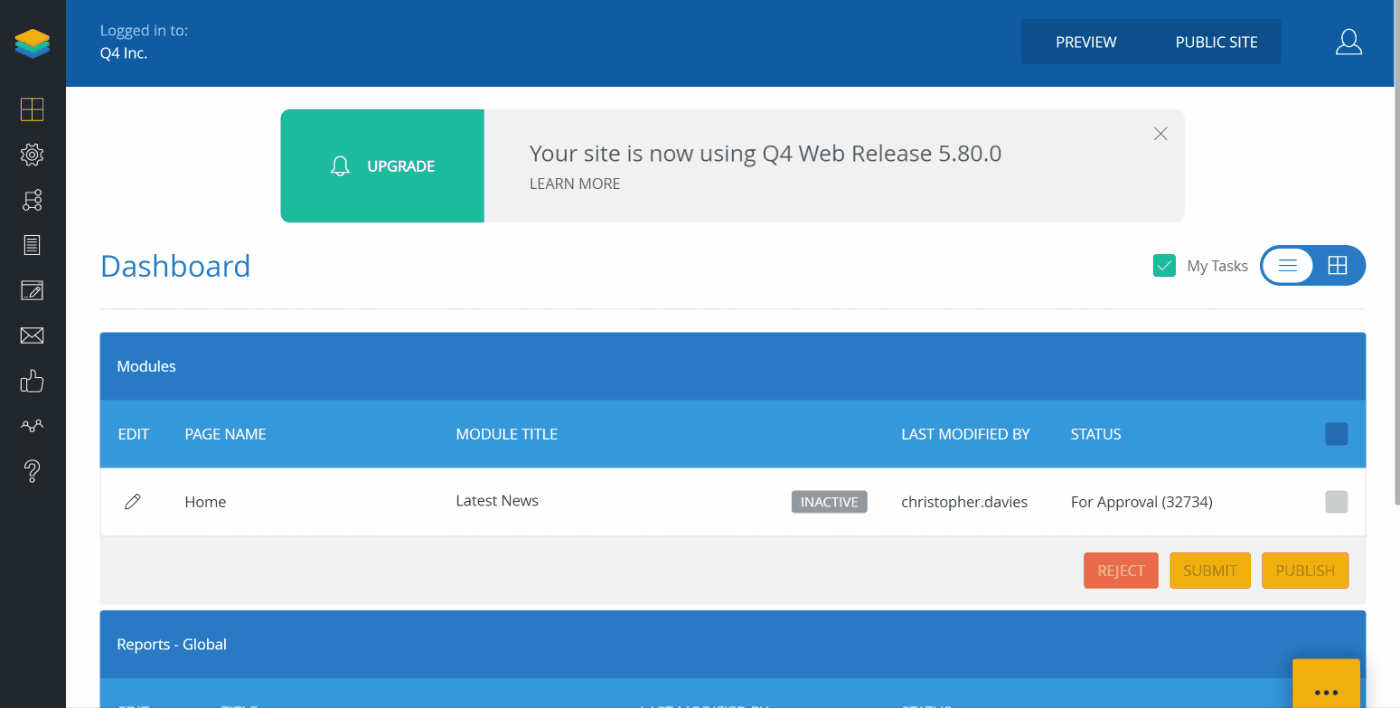Screen dimensions: 1400x708
Task: Open the site structure nodes icon
Action: [32, 200]
